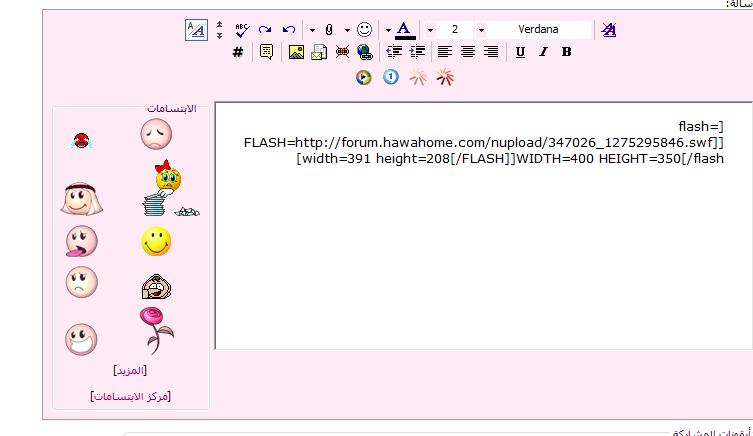Switch editor mode with the A/A button

pyautogui.click(x=196, y=30)
